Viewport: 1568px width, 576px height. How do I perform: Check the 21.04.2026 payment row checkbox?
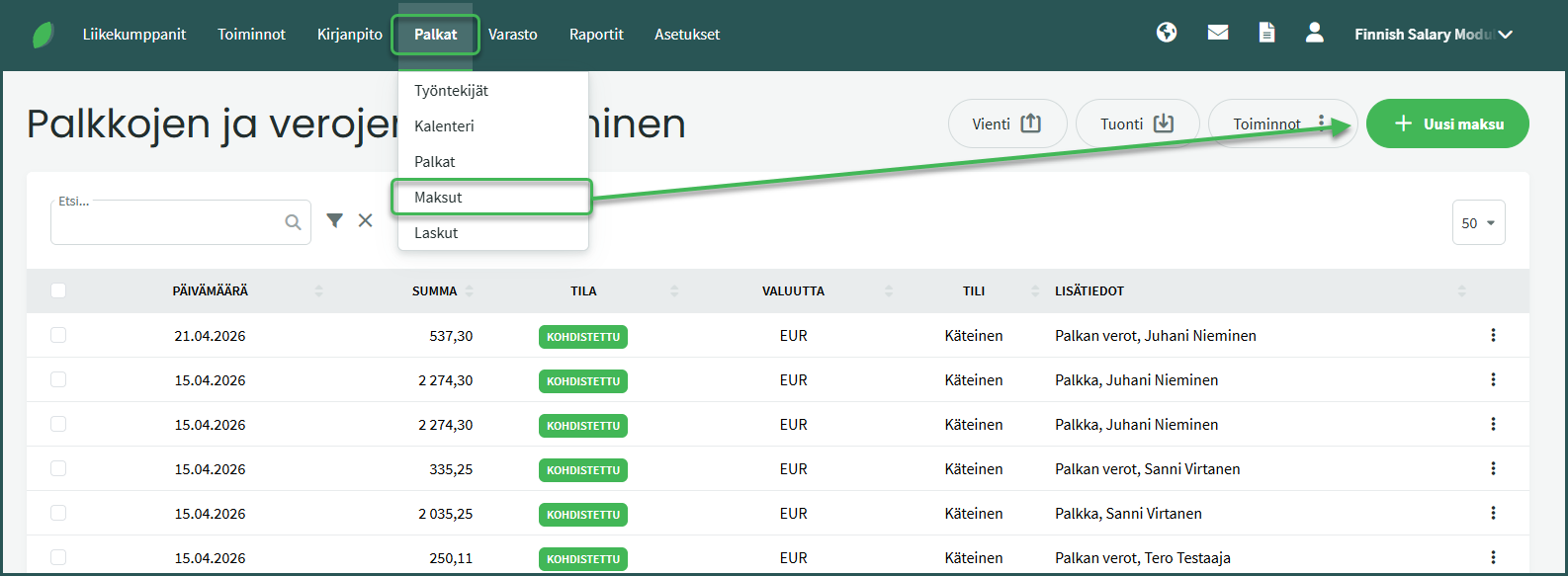[x=58, y=335]
